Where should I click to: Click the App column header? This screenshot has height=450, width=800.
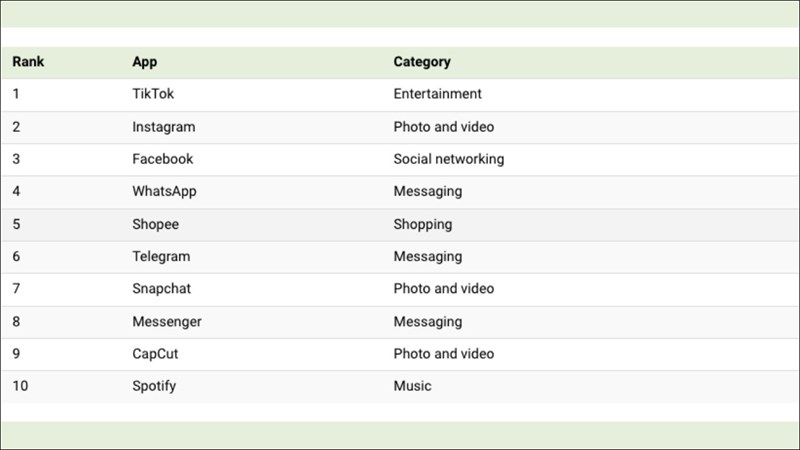(145, 62)
